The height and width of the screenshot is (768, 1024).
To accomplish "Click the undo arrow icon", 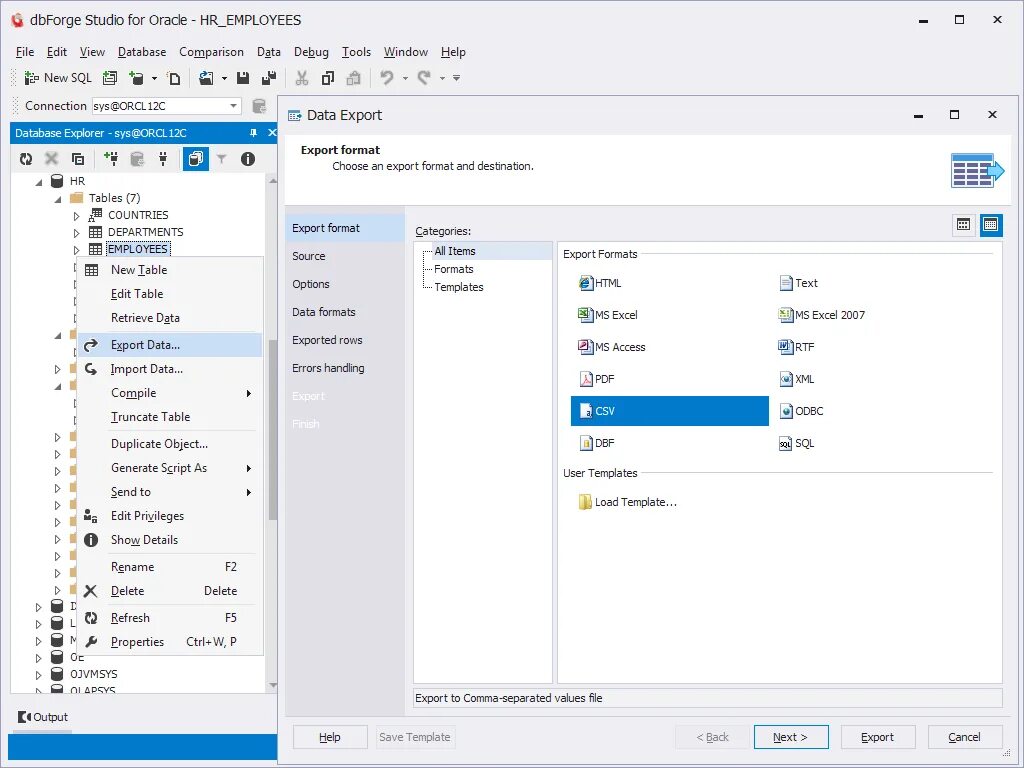I will coord(387,78).
